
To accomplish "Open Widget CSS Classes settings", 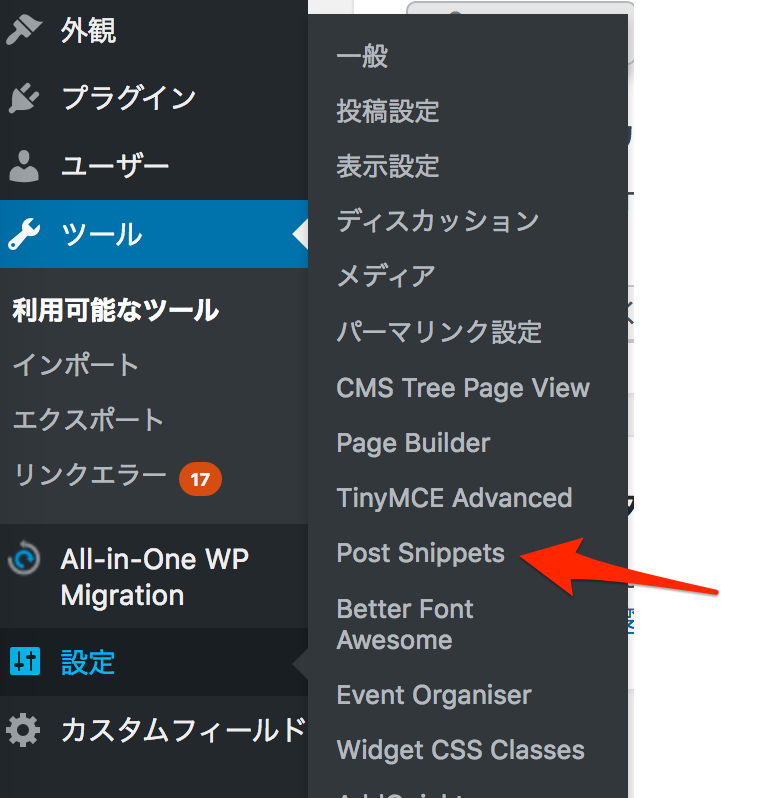I will pyautogui.click(x=460, y=750).
